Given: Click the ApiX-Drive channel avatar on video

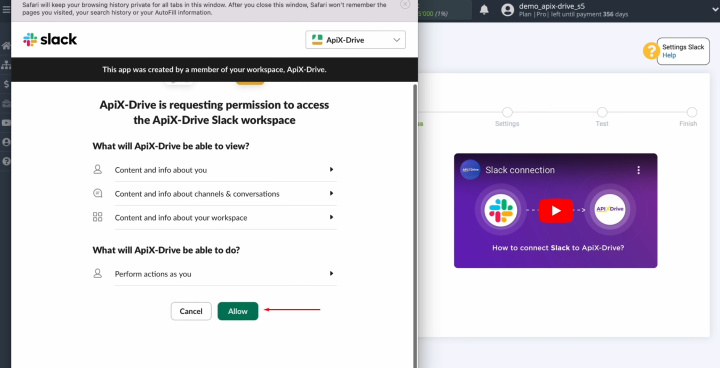Looking at the screenshot, I should click(x=470, y=170).
